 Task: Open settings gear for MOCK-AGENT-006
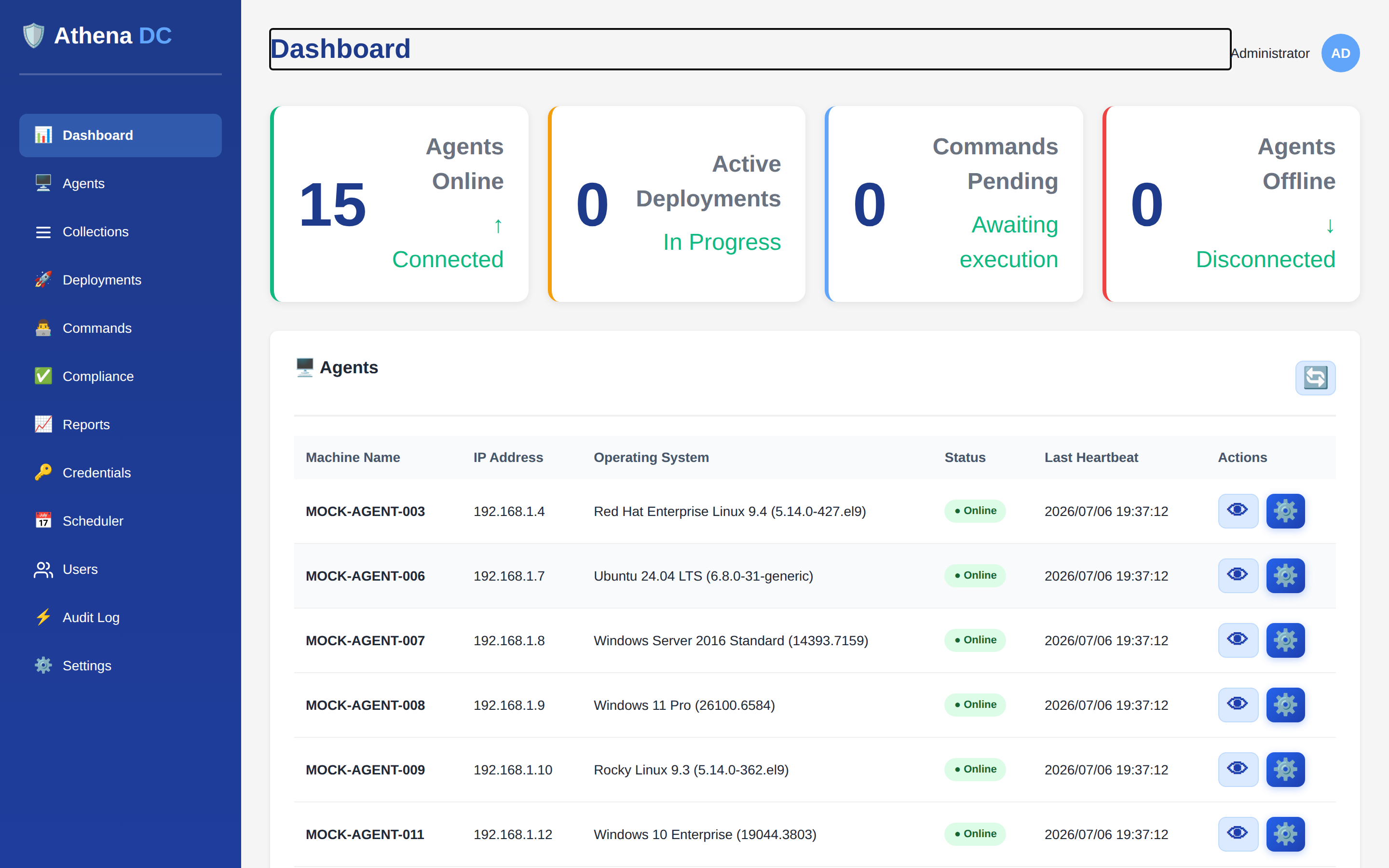tap(1286, 576)
